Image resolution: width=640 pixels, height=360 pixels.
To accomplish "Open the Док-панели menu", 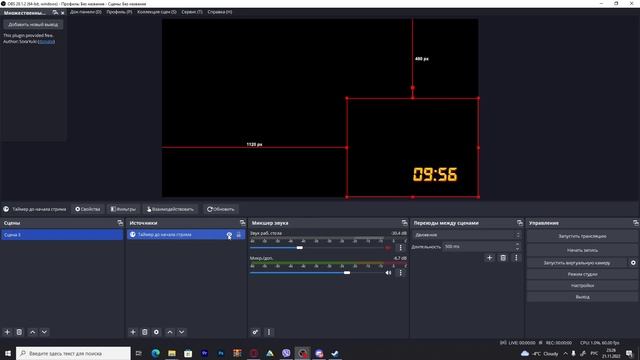I will [x=85, y=12].
